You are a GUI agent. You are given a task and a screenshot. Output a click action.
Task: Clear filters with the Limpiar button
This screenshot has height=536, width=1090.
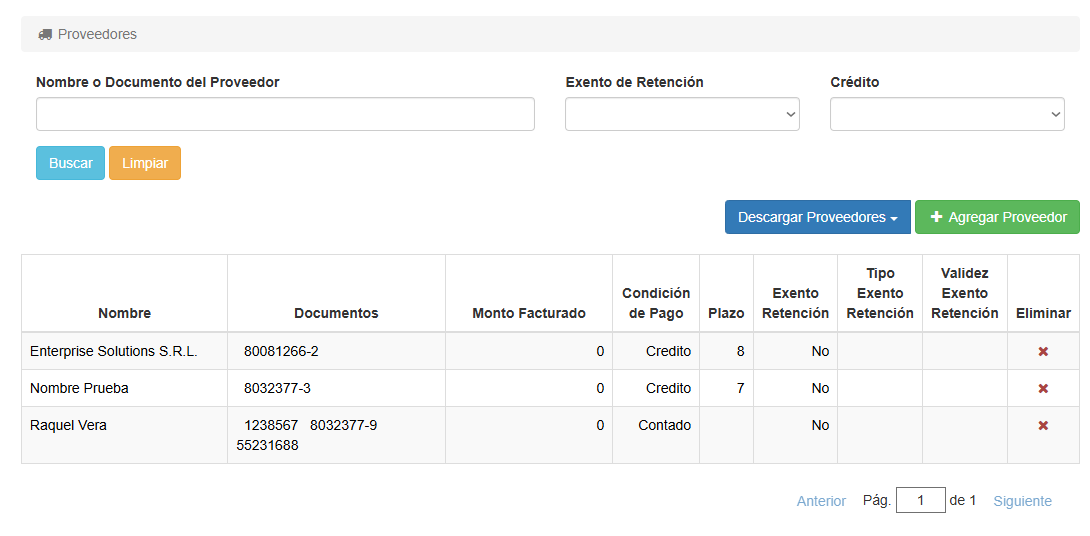point(145,163)
